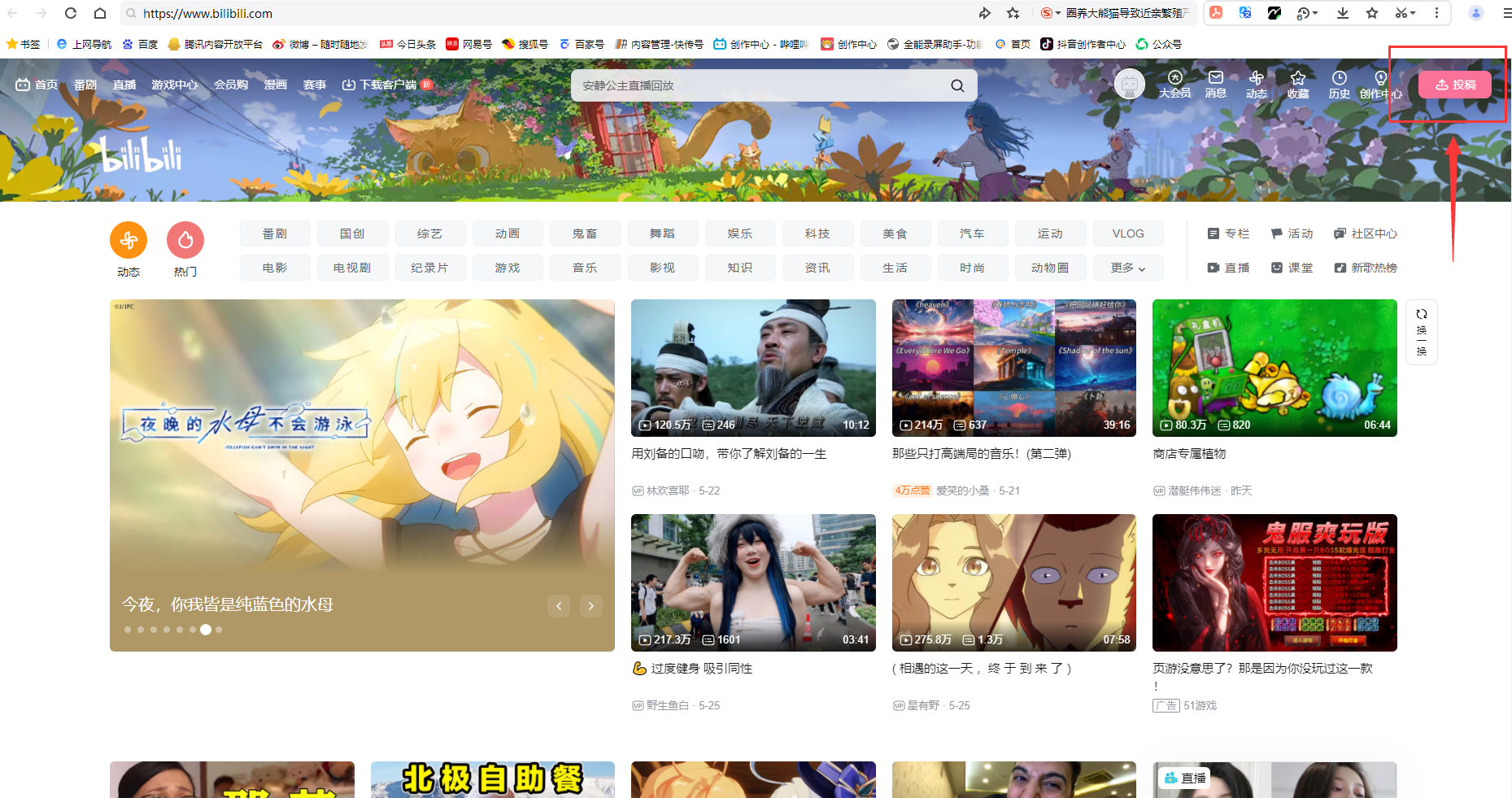The width and height of the screenshot is (1512, 798).
Task: Open 赛事 in top navigation
Action: click(315, 85)
